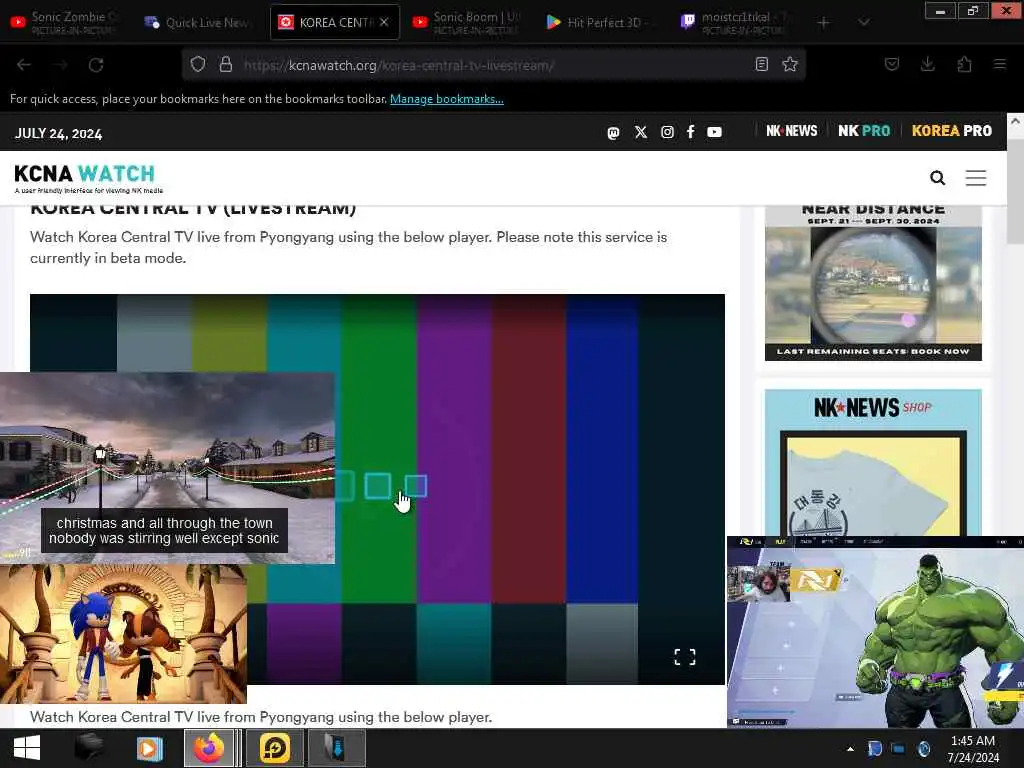1024x768 pixels.
Task: View site security via padlock icon
Action: tap(226, 64)
